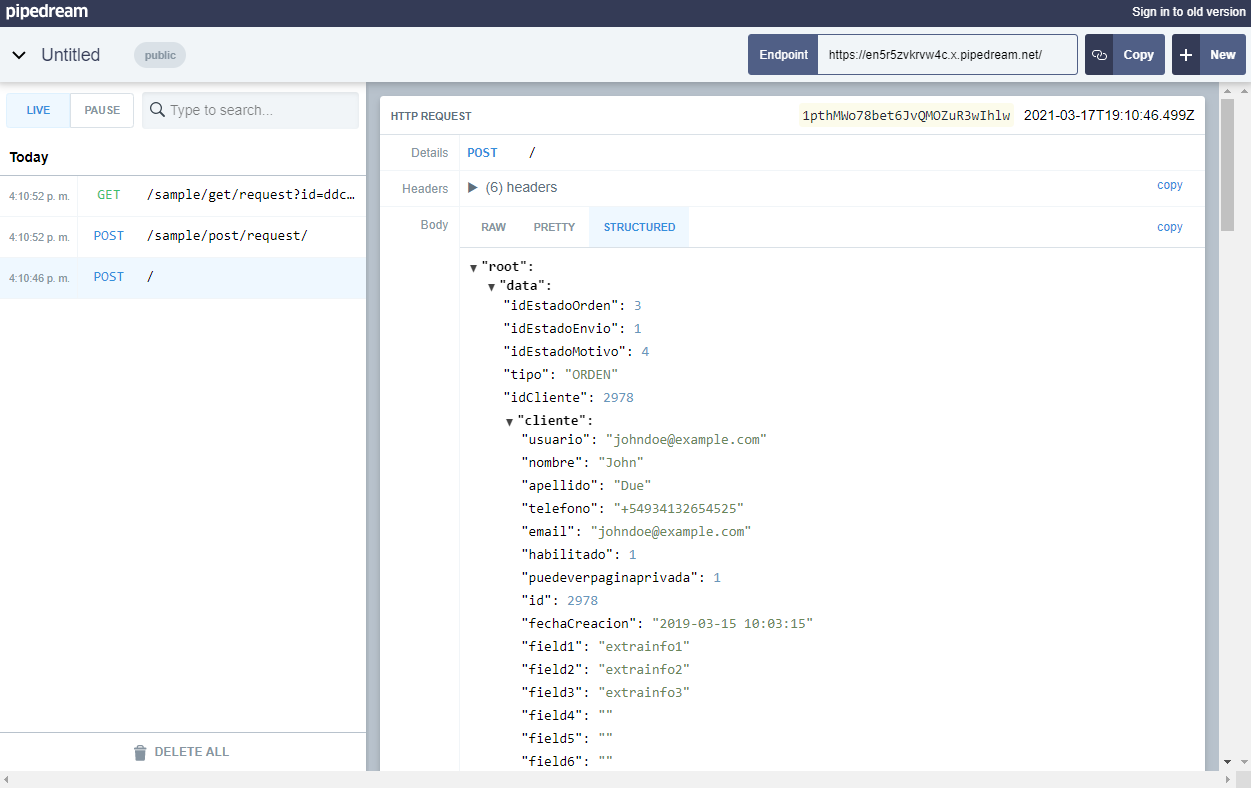Click the "ORDEN" tipo value

point(592,375)
